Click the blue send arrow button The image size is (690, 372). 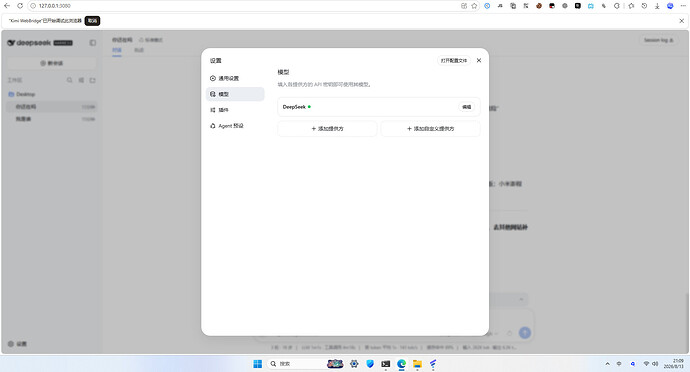coord(525,333)
